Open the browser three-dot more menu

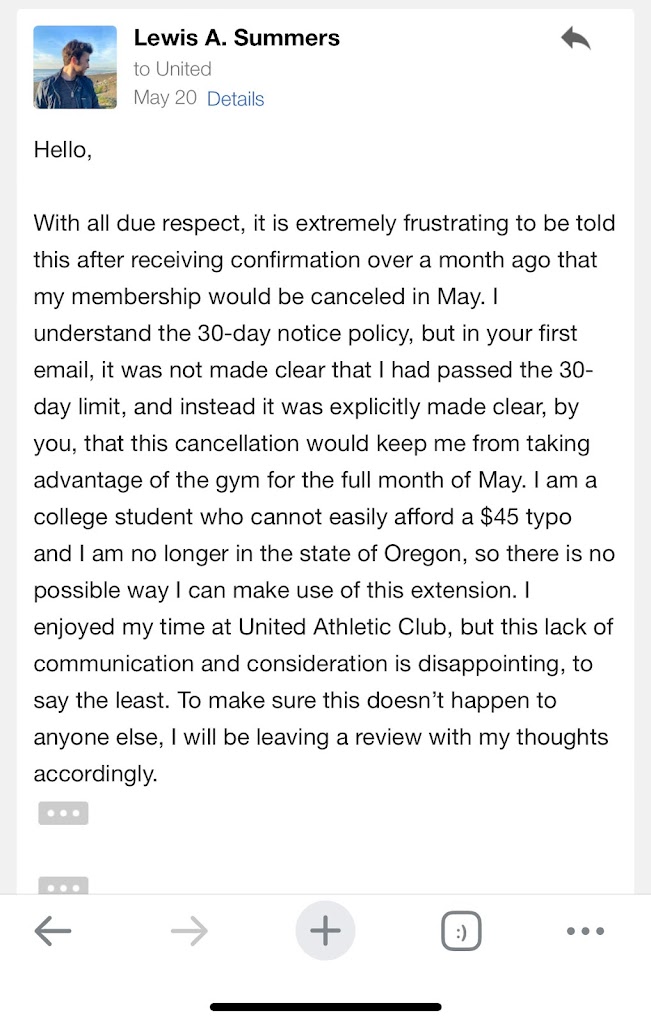[x=585, y=932]
